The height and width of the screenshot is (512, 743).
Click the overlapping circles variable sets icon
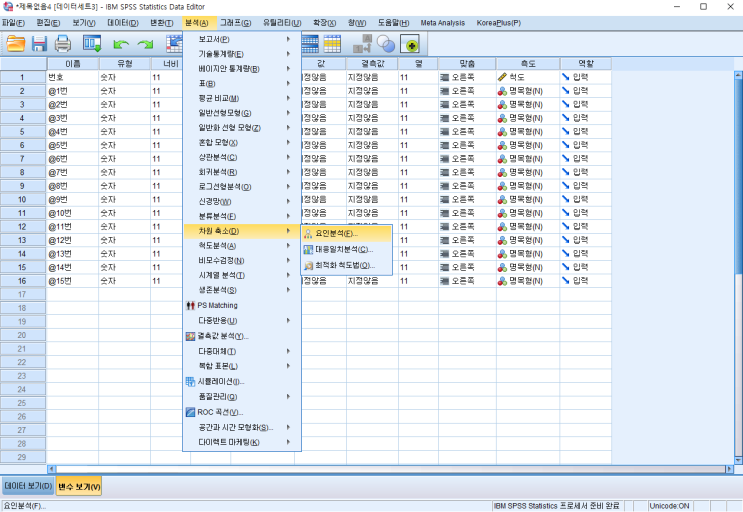(386, 44)
